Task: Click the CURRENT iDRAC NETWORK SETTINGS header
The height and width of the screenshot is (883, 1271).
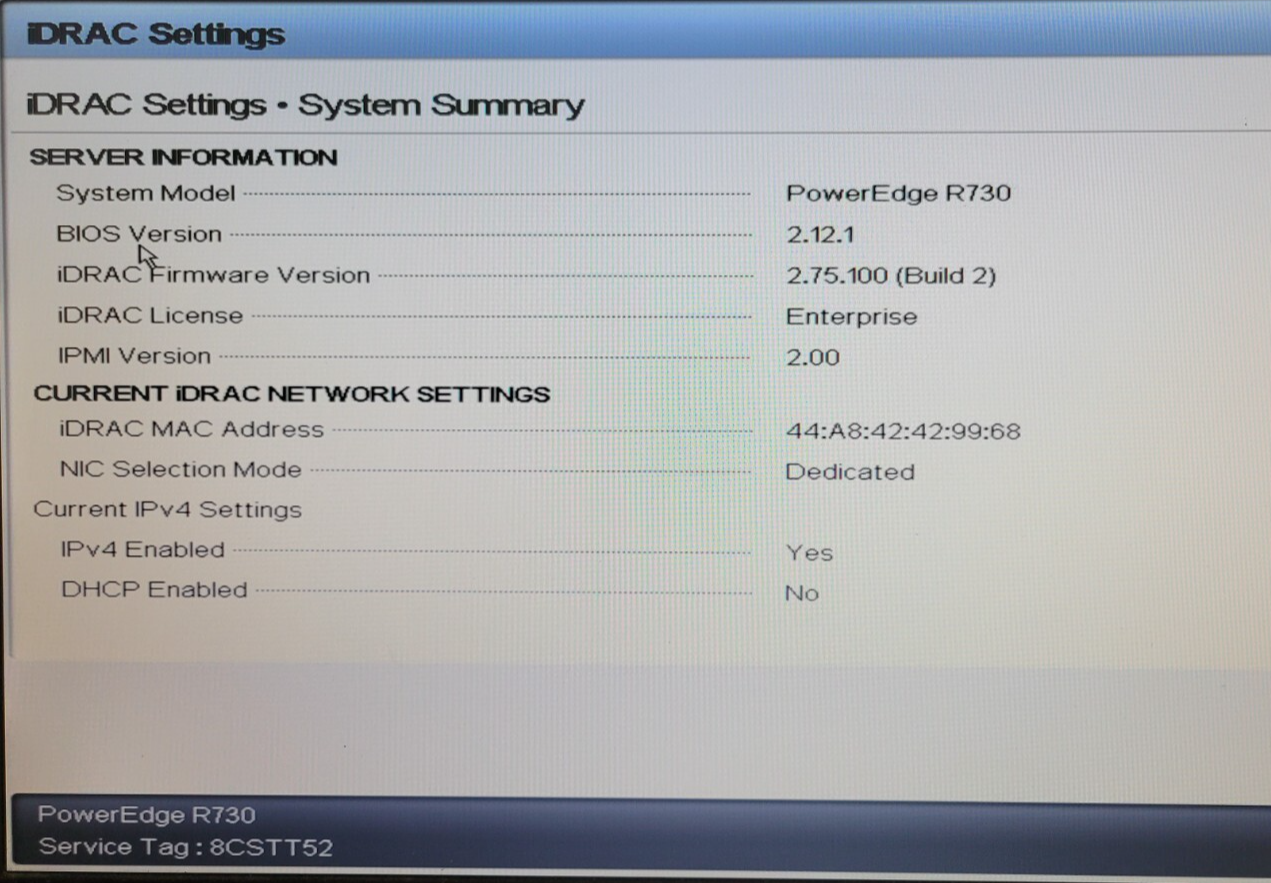Action: coord(292,394)
